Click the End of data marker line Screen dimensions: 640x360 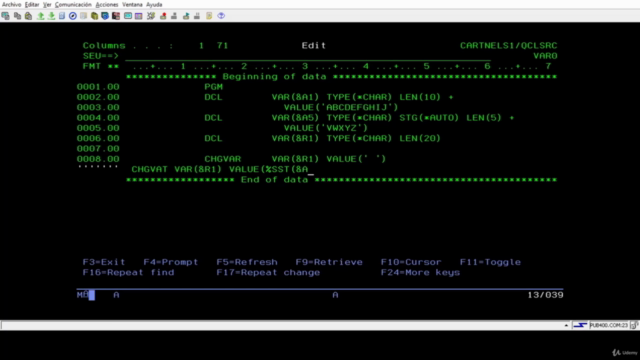341,180
